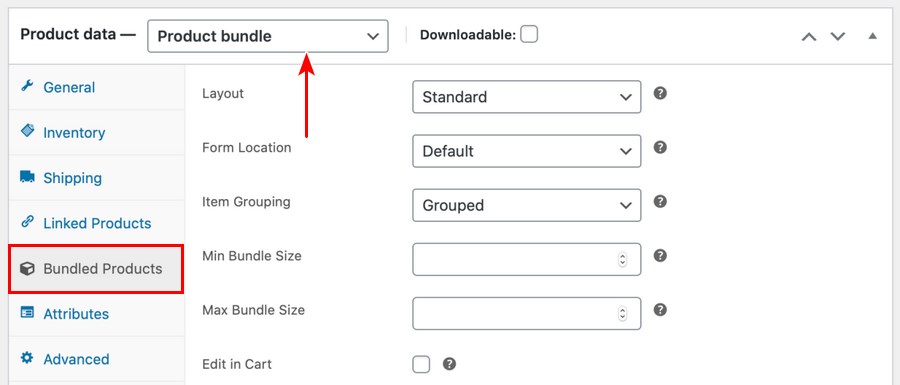Click the Max Bundle Size stepper arrows
The width and height of the screenshot is (900, 385).
coord(622,313)
